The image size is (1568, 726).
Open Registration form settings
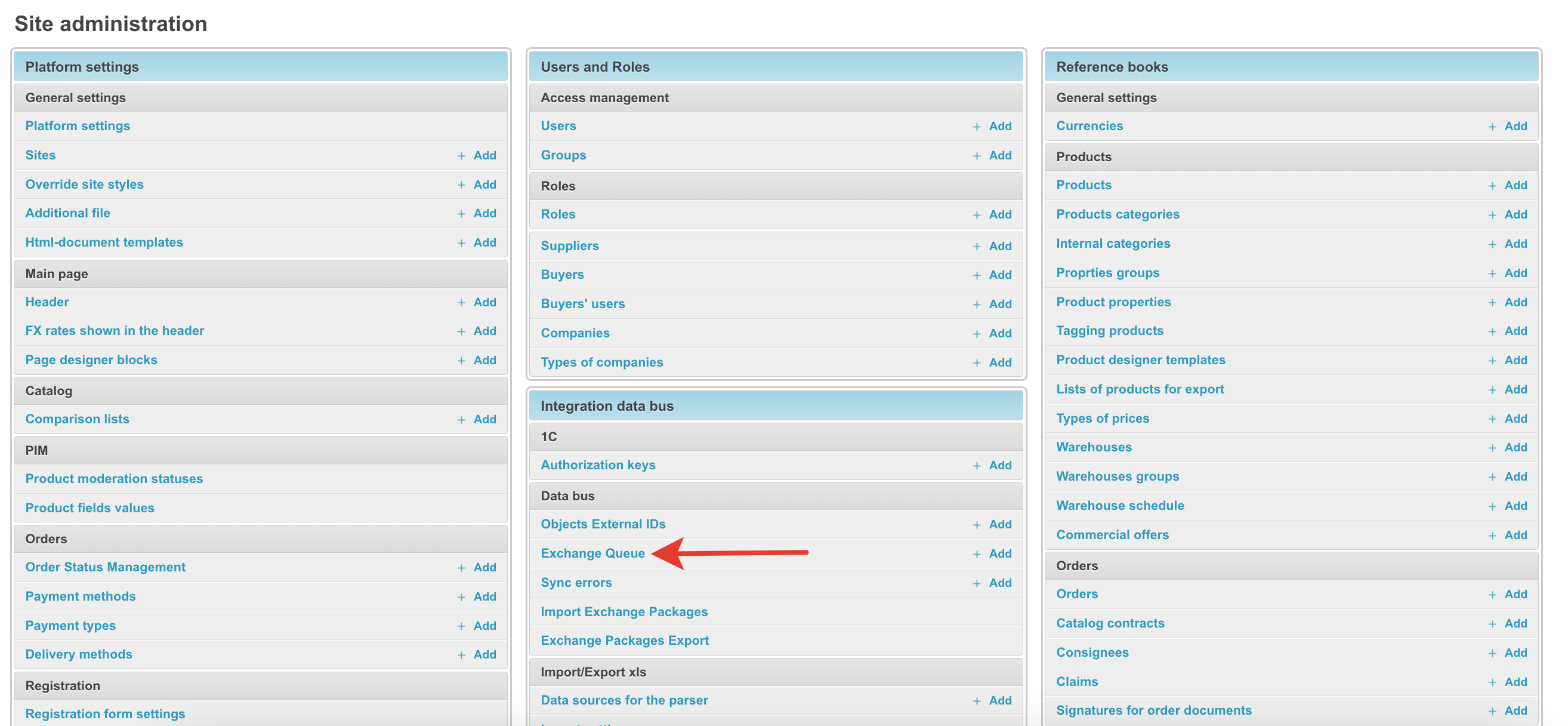[104, 714]
